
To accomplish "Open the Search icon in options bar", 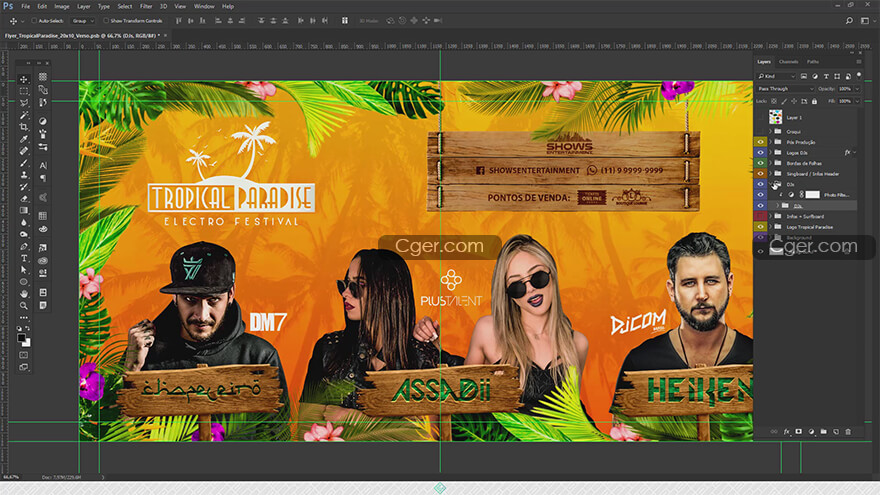I will click(x=849, y=21).
